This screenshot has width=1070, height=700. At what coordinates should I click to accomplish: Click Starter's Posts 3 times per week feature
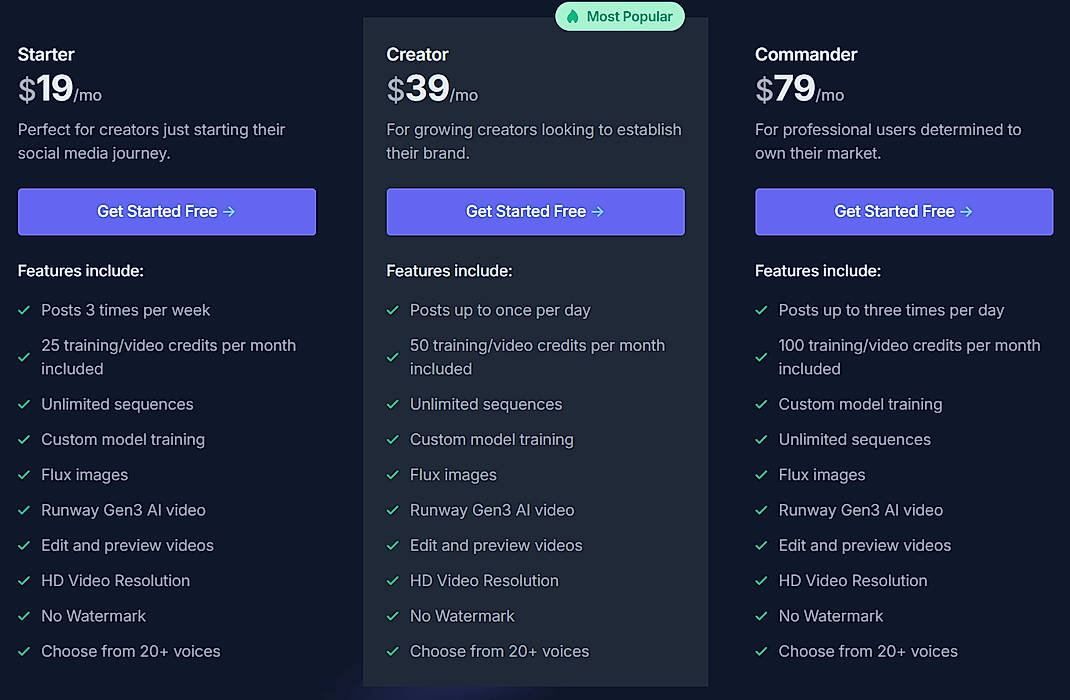(x=125, y=311)
